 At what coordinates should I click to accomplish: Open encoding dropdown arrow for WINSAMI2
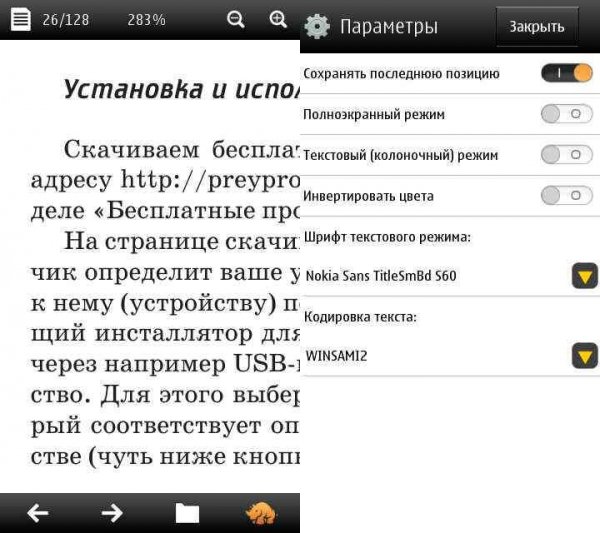point(585,356)
